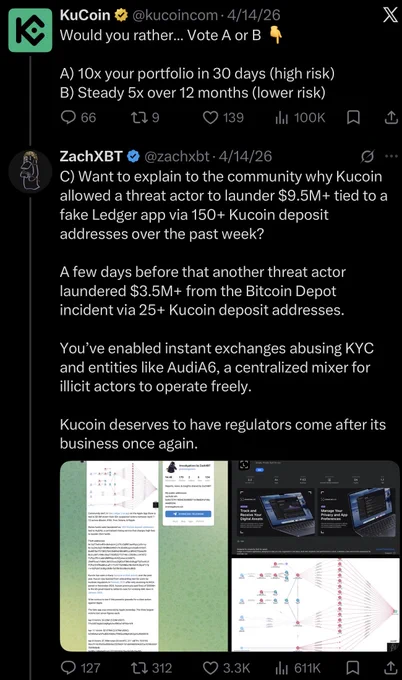
Task: Reply to ZachXBT's tweet with 127 replies
Action: pyautogui.click(x=80, y=667)
